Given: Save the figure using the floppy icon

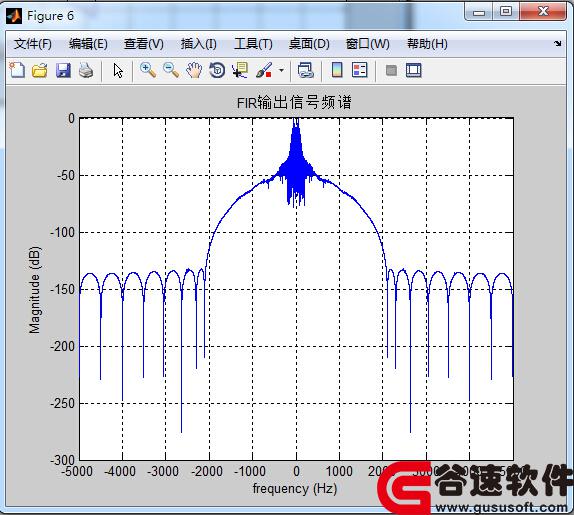Looking at the screenshot, I should [x=63, y=70].
